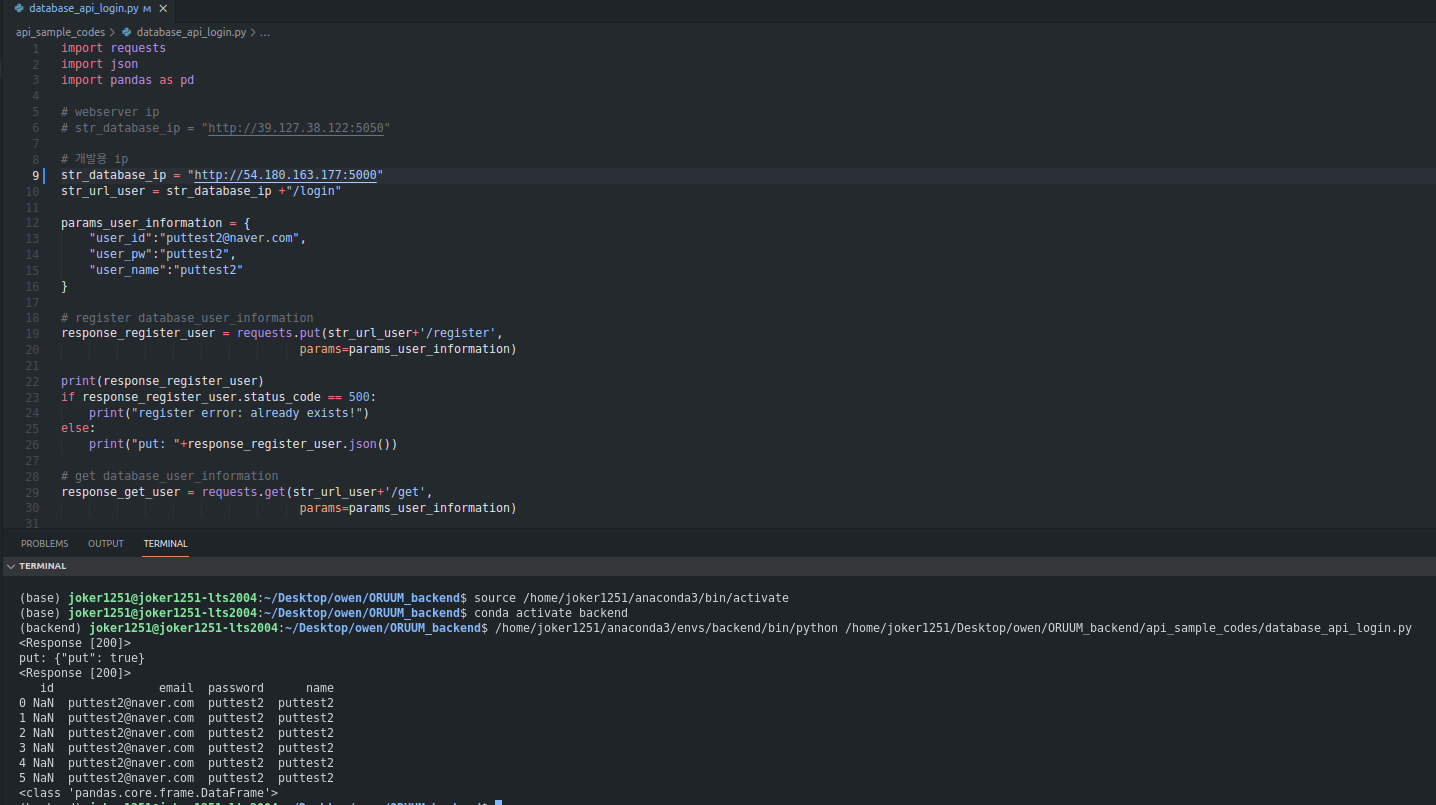Click the 'email' column header in terminal
Screen dimensions: 1436x805
[176, 688]
